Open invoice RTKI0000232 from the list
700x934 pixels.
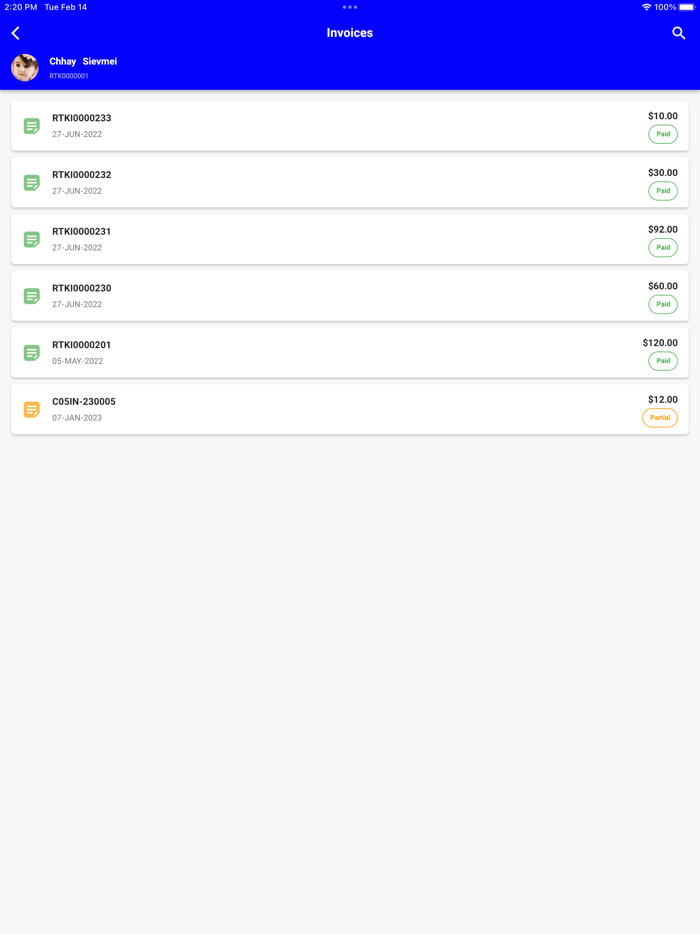point(350,181)
